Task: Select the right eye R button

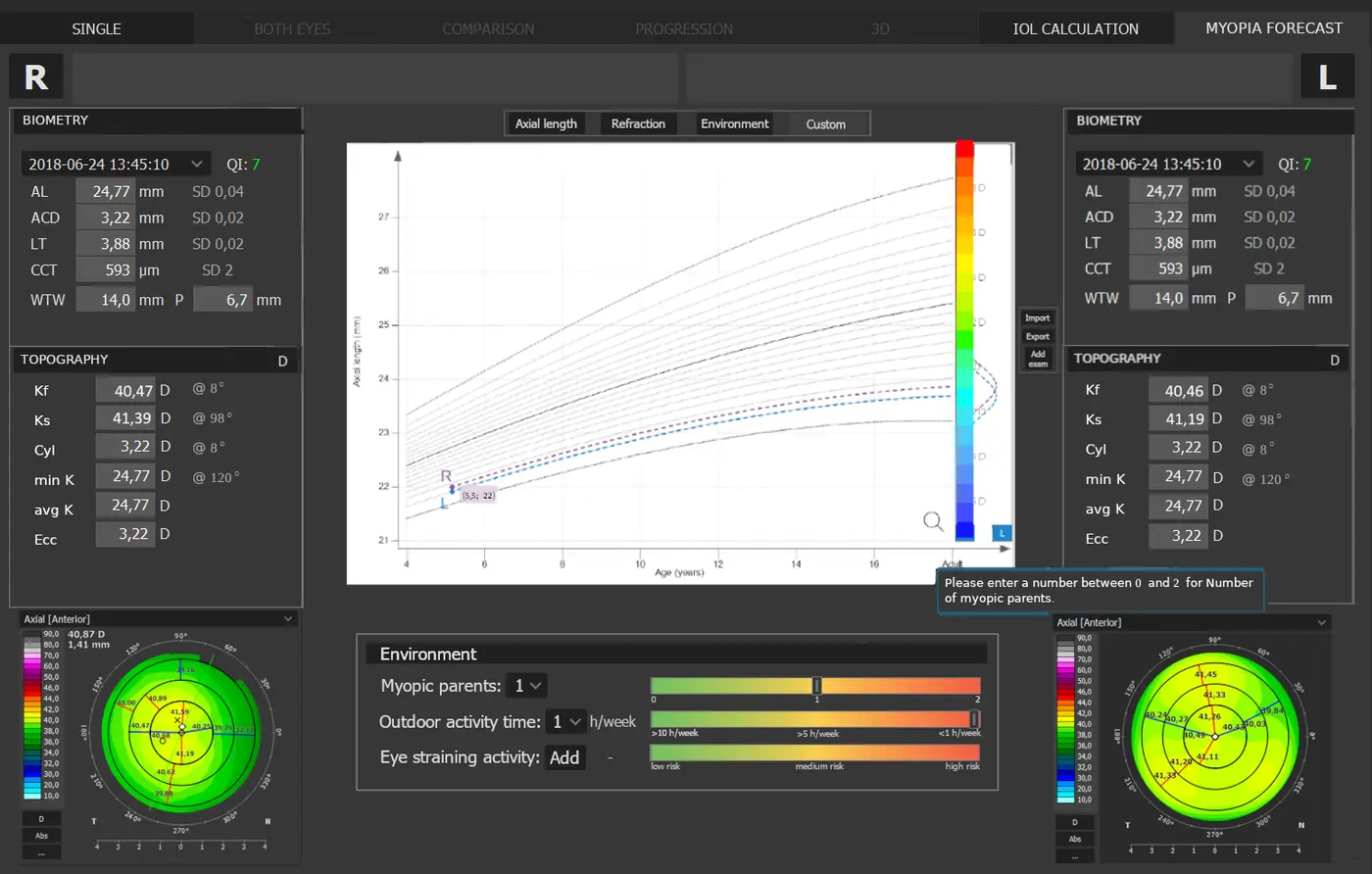Action: point(36,76)
